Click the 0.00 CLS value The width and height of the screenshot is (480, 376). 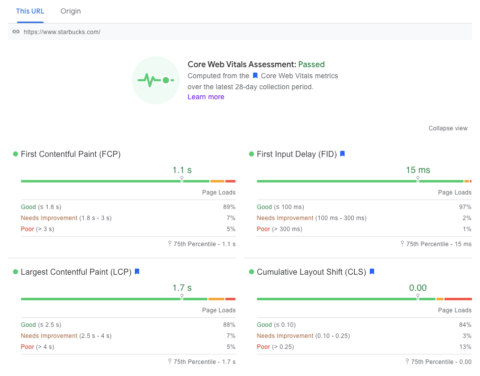tap(418, 288)
